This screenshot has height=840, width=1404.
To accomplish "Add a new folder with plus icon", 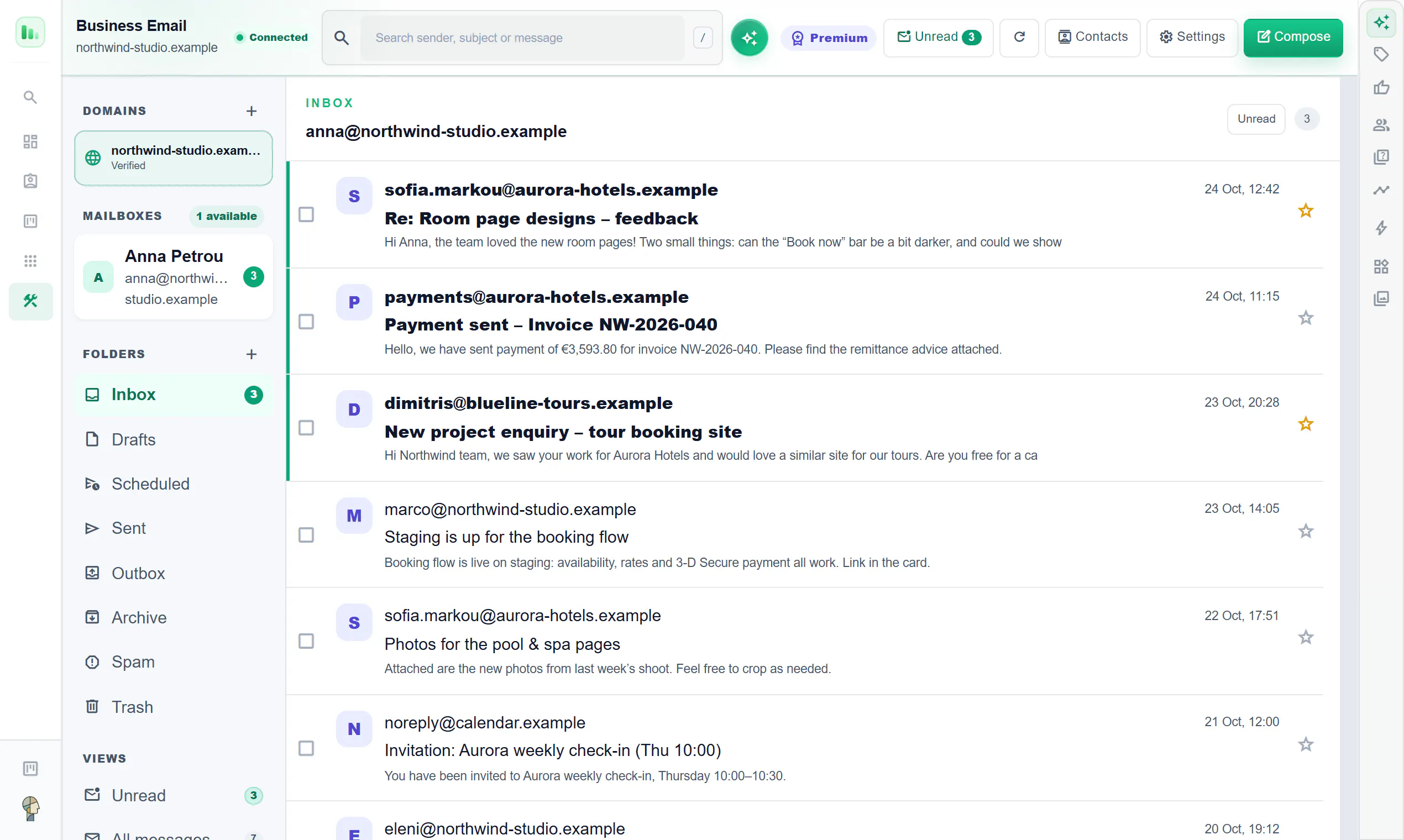I will coord(252,354).
